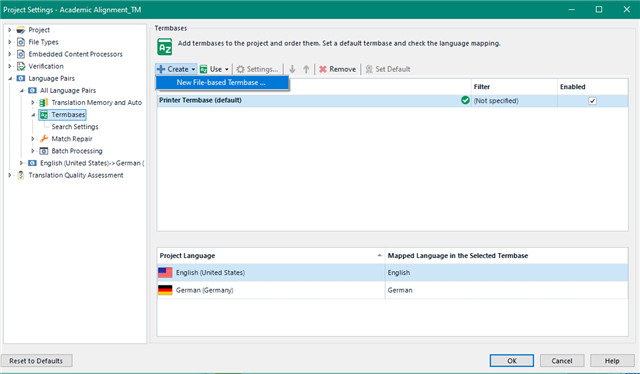640x374 pixels.
Task: Move the termbase down with arrow icon
Action: [292, 69]
